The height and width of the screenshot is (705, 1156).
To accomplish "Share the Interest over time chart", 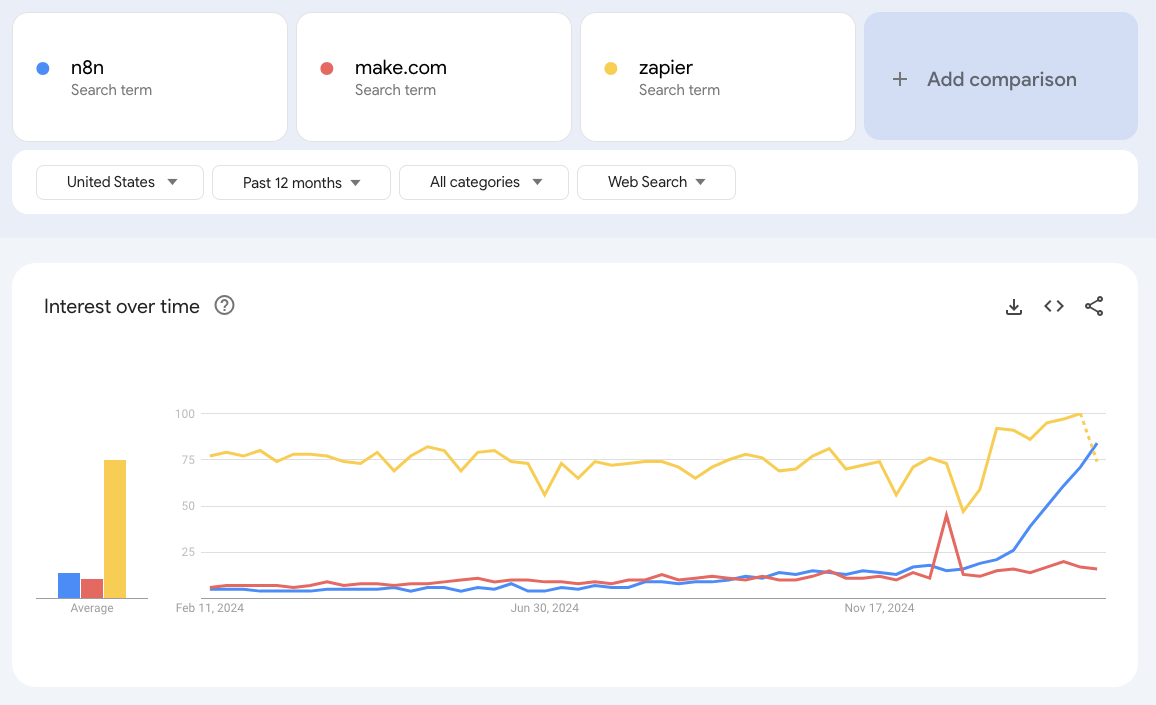I will point(1094,307).
